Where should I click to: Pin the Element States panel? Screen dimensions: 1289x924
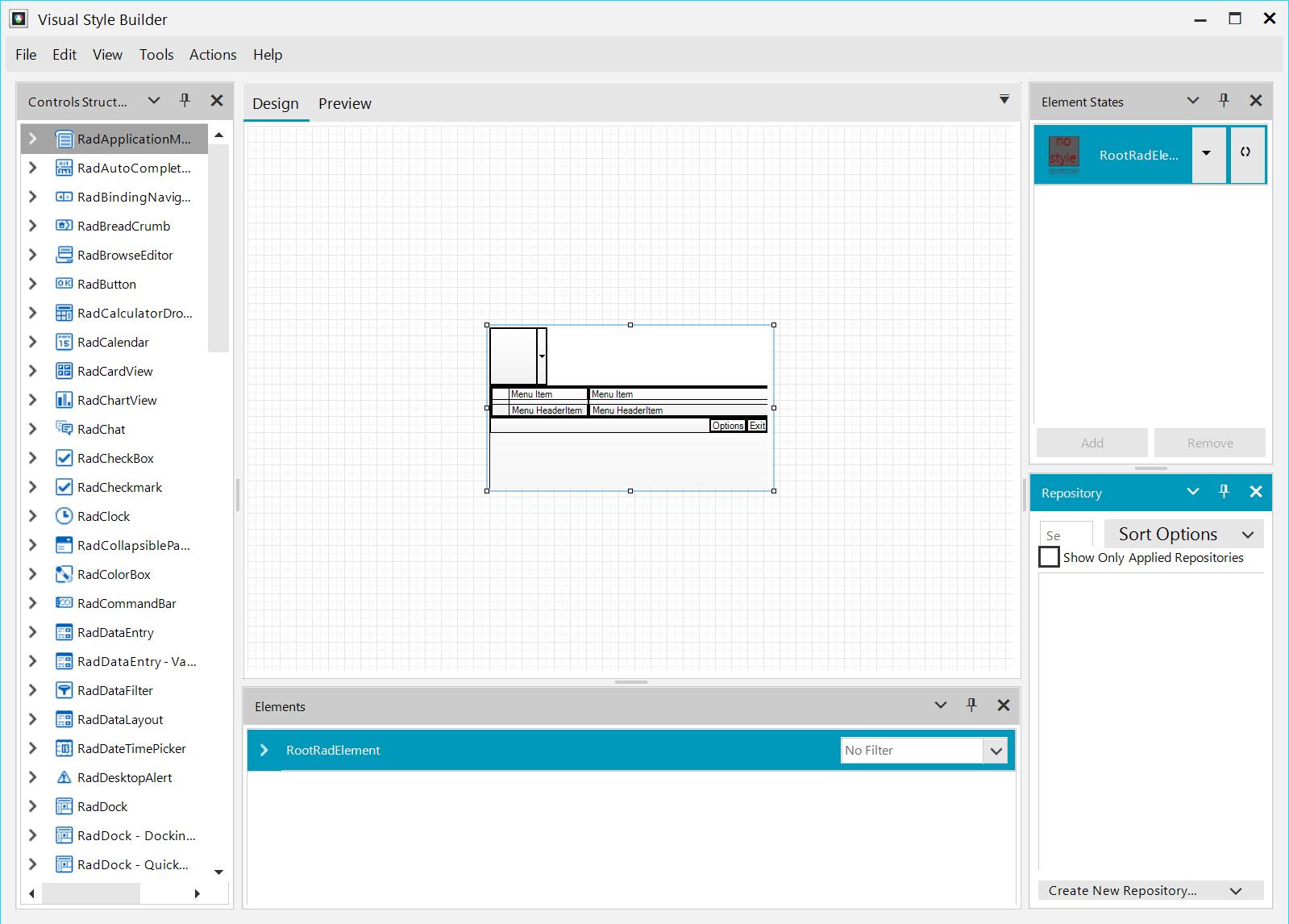(1224, 101)
